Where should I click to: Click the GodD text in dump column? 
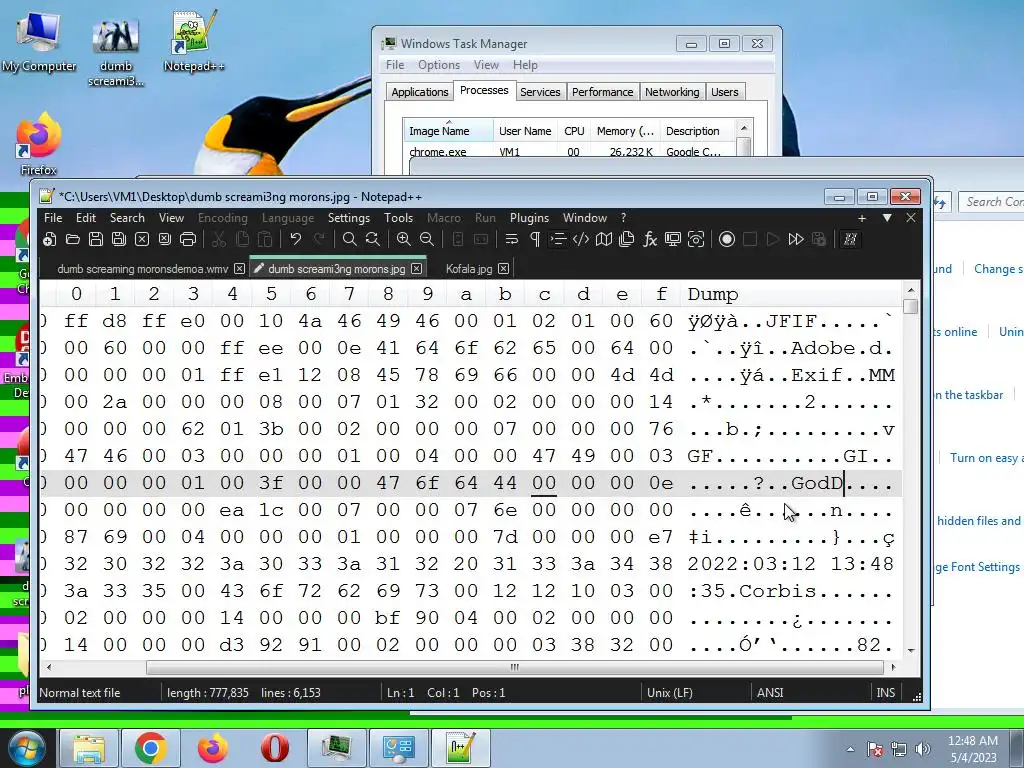[x=817, y=483]
